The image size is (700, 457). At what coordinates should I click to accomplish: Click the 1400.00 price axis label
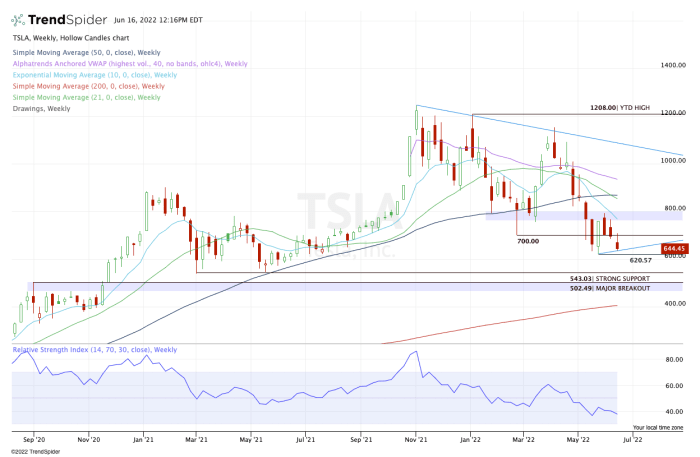673,65
